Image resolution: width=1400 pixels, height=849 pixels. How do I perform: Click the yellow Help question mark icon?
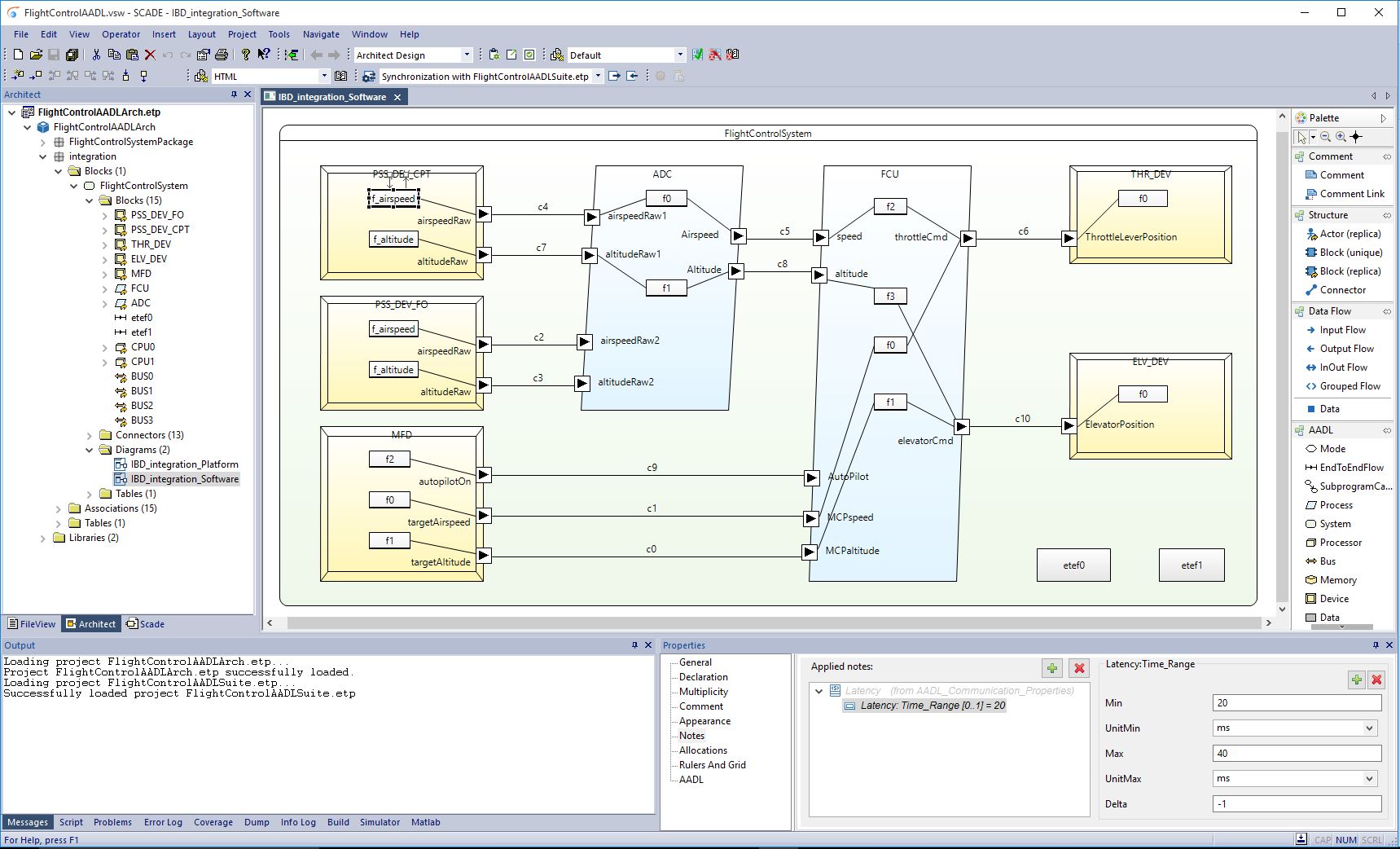245,55
